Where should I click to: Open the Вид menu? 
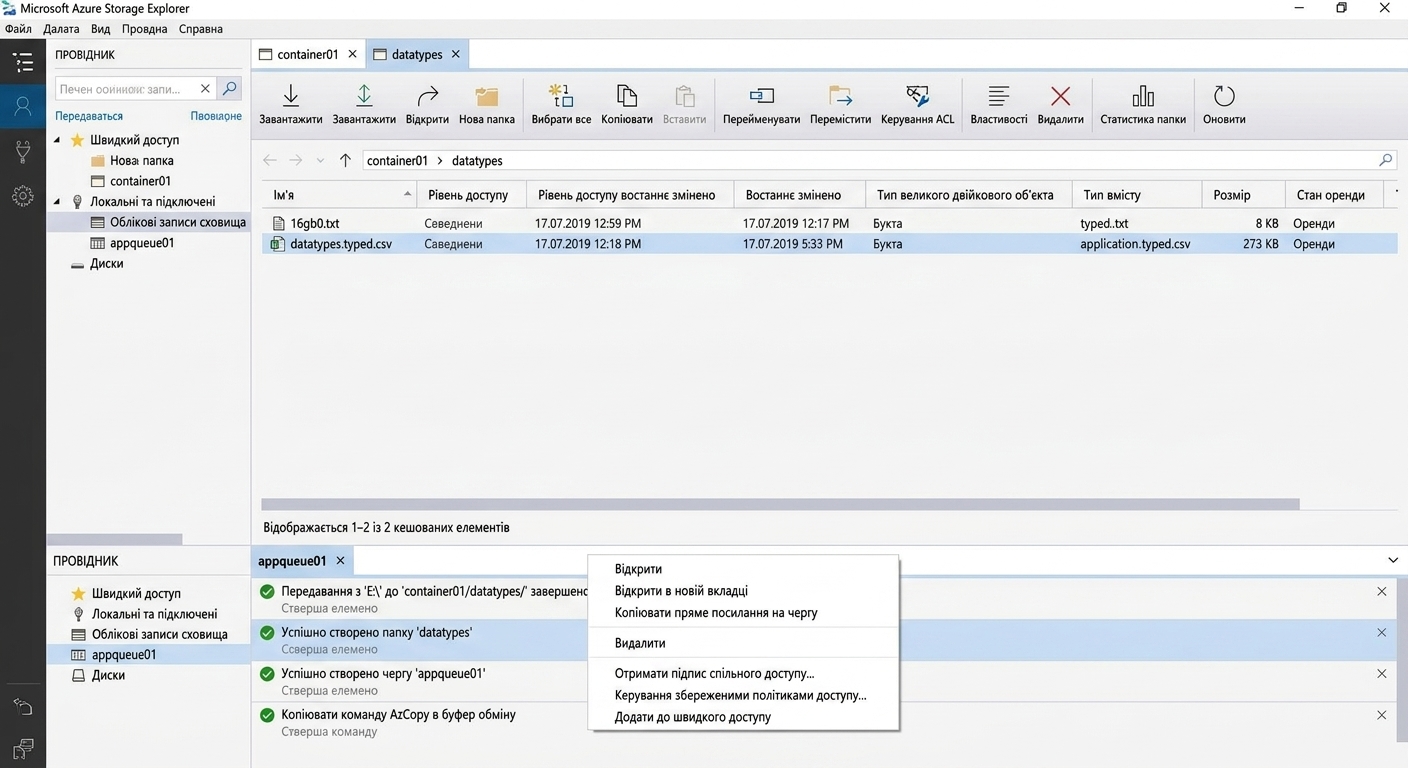pos(100,29)
